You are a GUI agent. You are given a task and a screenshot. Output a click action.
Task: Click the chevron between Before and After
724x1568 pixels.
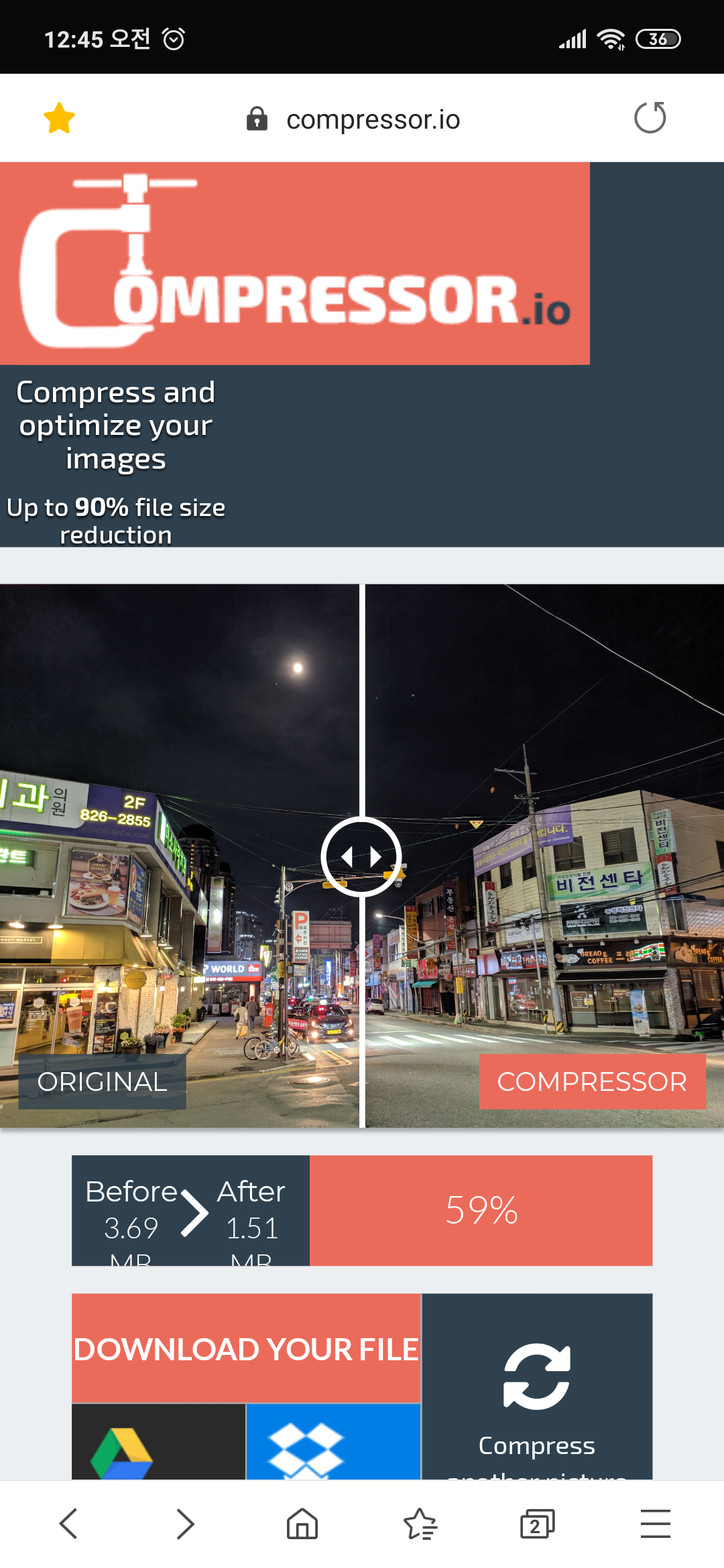coord(195,1213)
